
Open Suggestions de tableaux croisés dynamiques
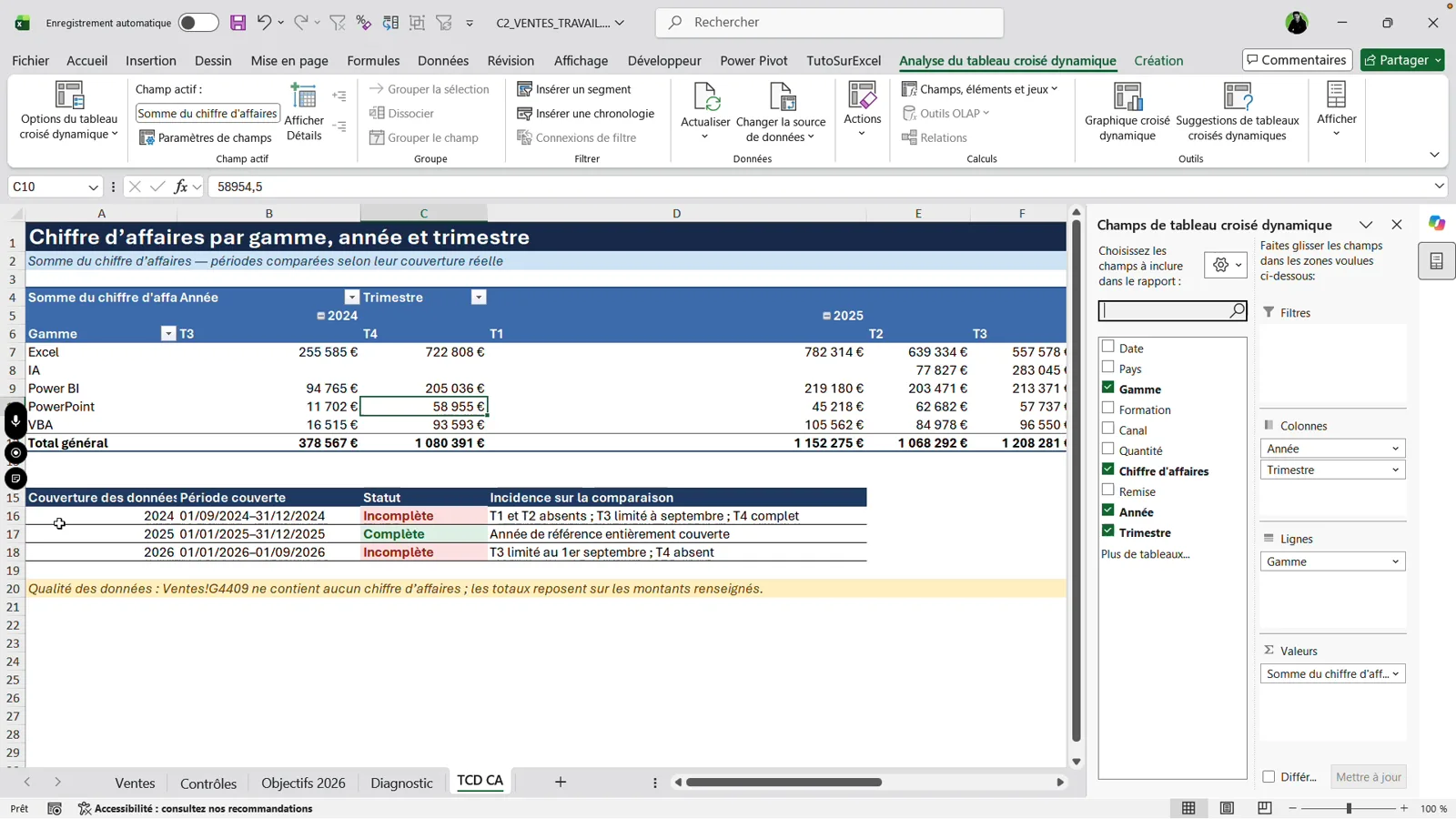click(1238, 111)
